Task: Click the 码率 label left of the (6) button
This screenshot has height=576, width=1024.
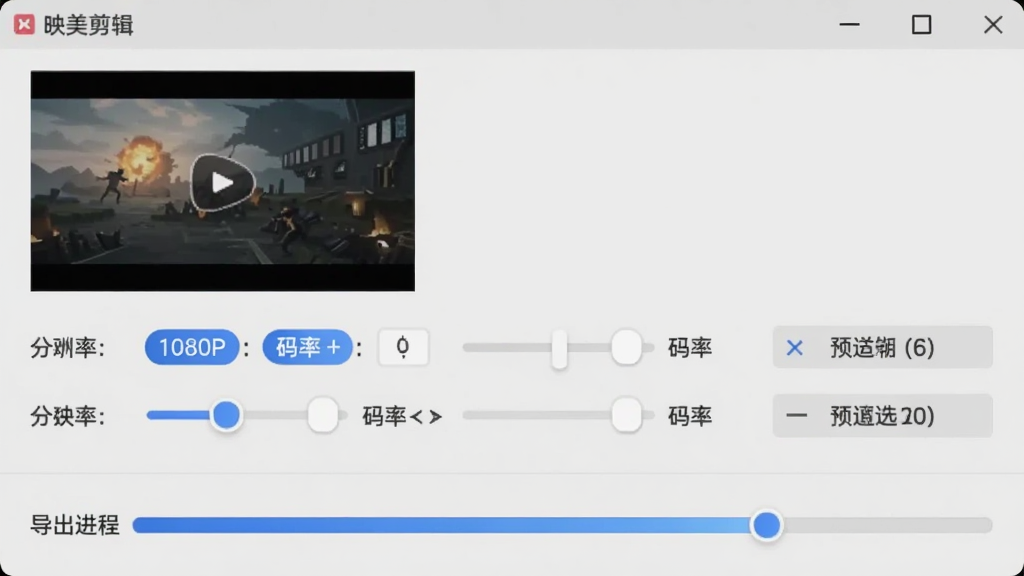Action: pos(690,348)
